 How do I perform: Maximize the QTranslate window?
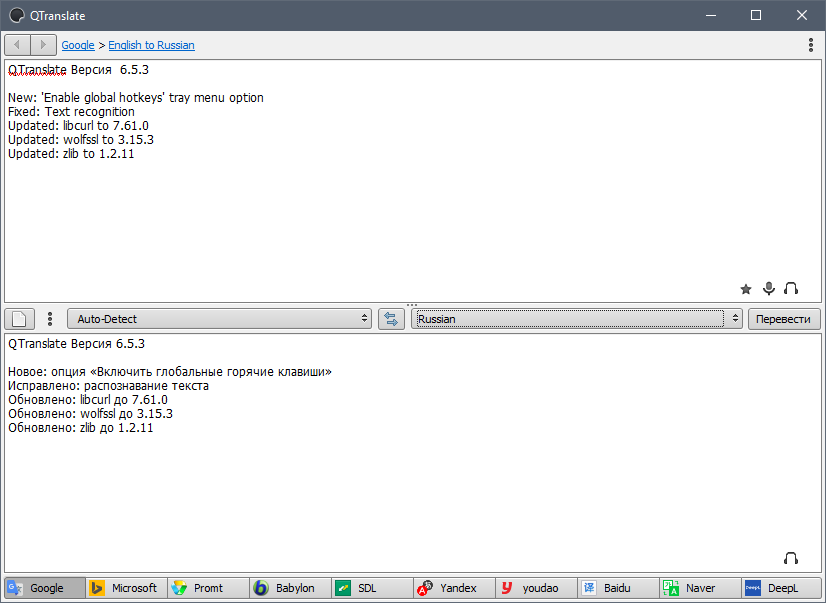pos(756,15)
